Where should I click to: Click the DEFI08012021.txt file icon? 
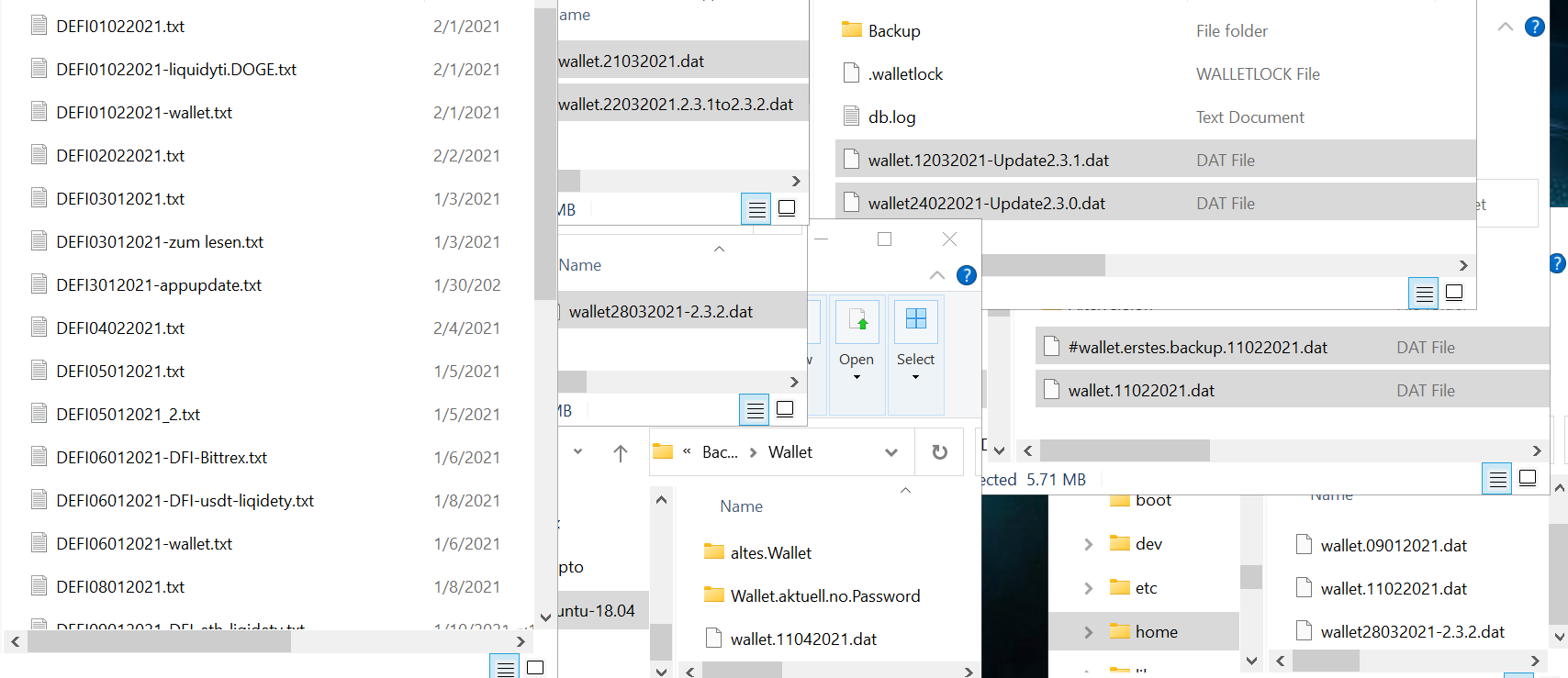point(39,585)
